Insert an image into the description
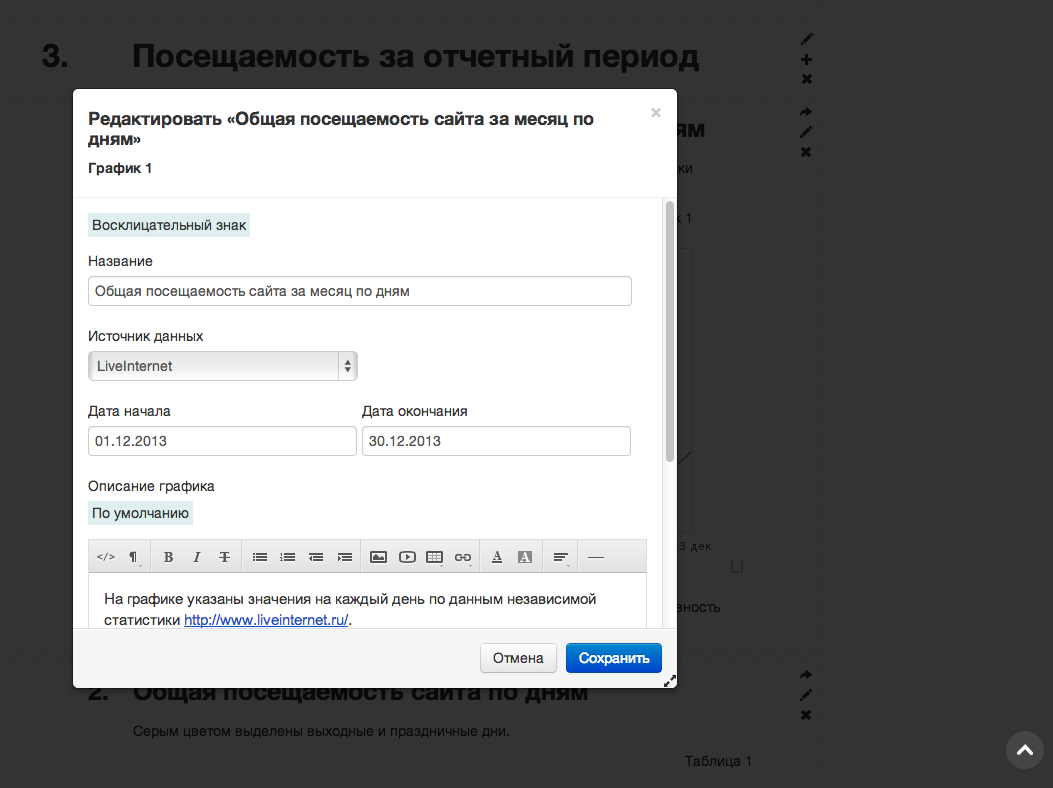Screen dimensions: 1053x788 click(378, 557)
